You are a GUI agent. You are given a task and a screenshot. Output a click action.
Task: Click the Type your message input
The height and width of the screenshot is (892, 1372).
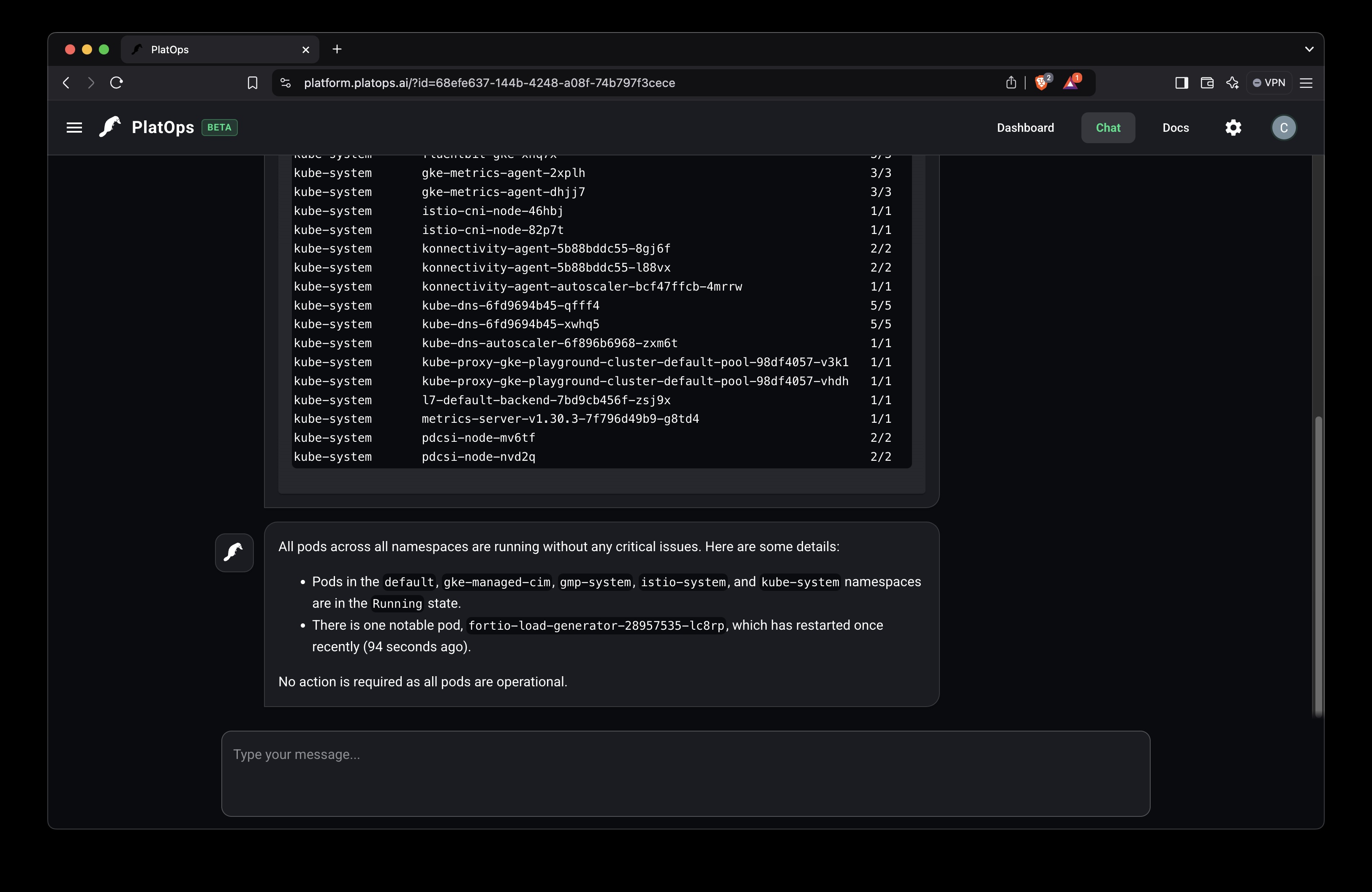[x=686, y=773]
